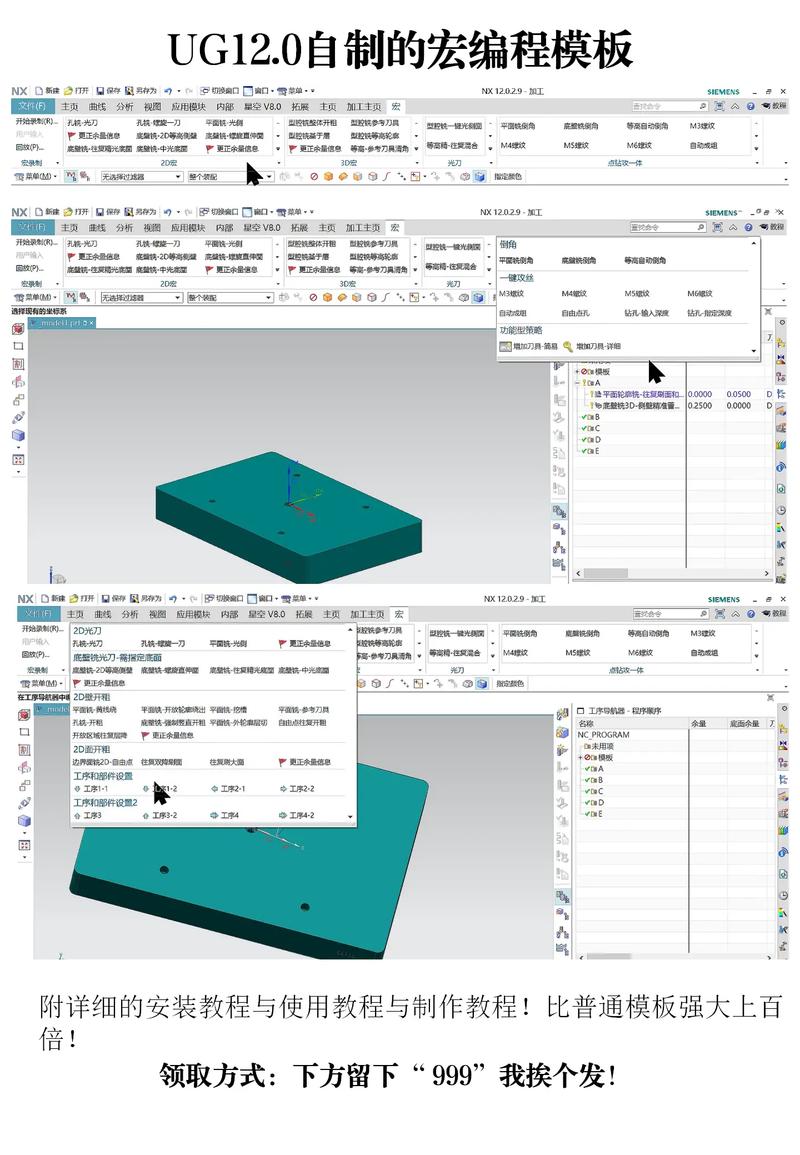Expand 模板 node in middle window tree
This screenshot has height=1155, width=800.
click(x=577, y=372)
